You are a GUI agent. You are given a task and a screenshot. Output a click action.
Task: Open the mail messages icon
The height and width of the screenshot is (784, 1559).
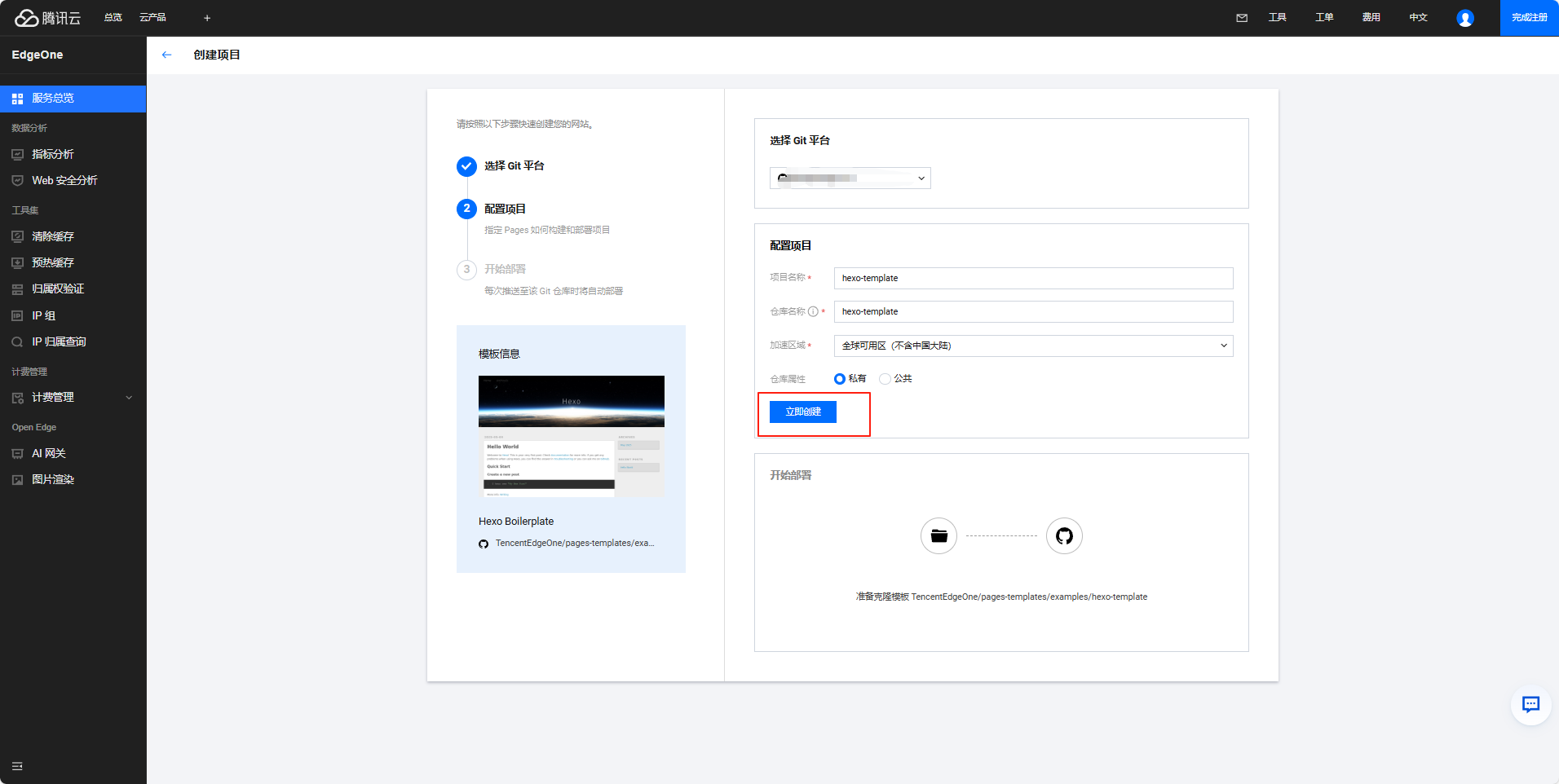pyautogui.click(x=1241, y=18)
